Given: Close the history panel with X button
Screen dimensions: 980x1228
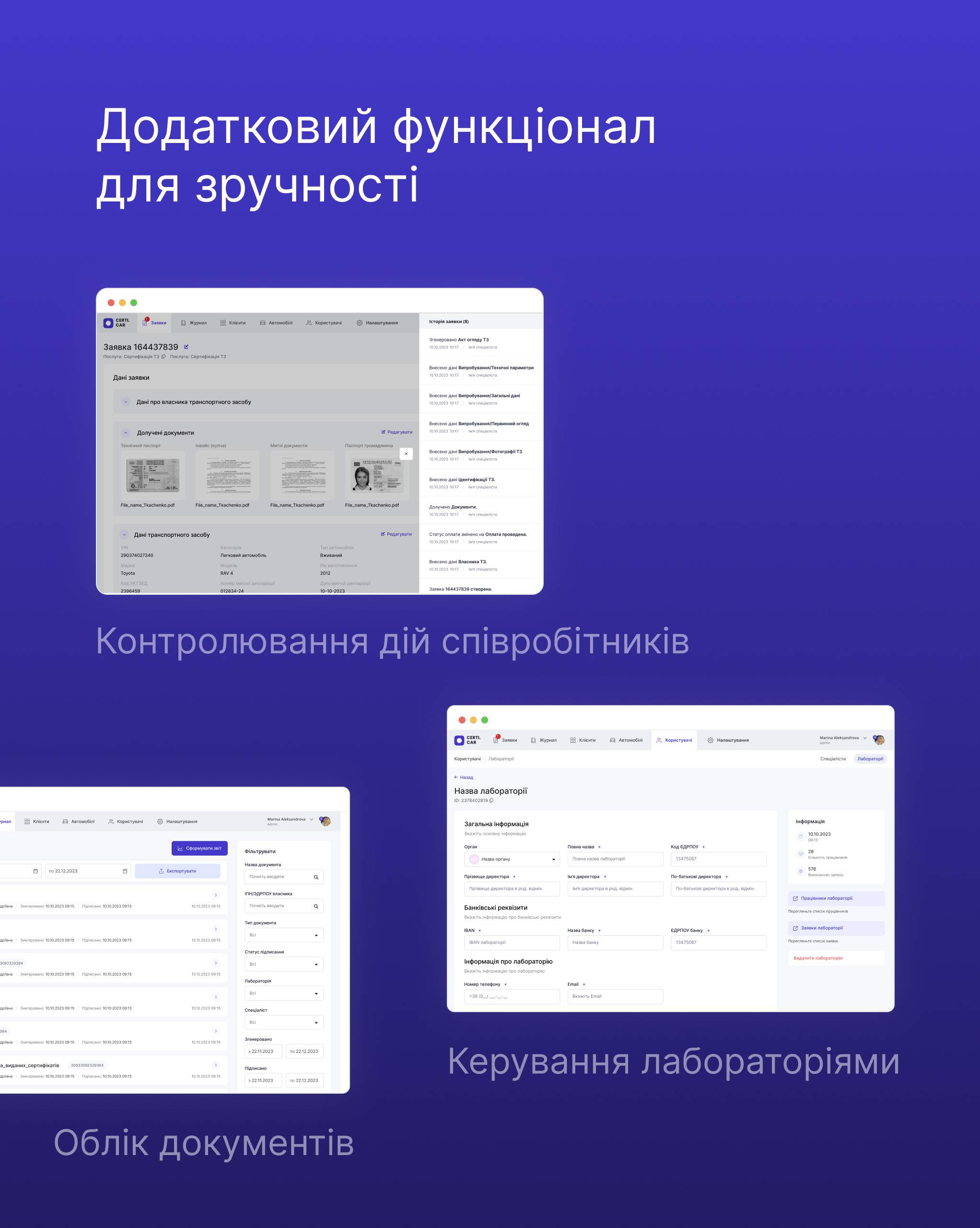Looking at the screenshot, I should (406, 454).
